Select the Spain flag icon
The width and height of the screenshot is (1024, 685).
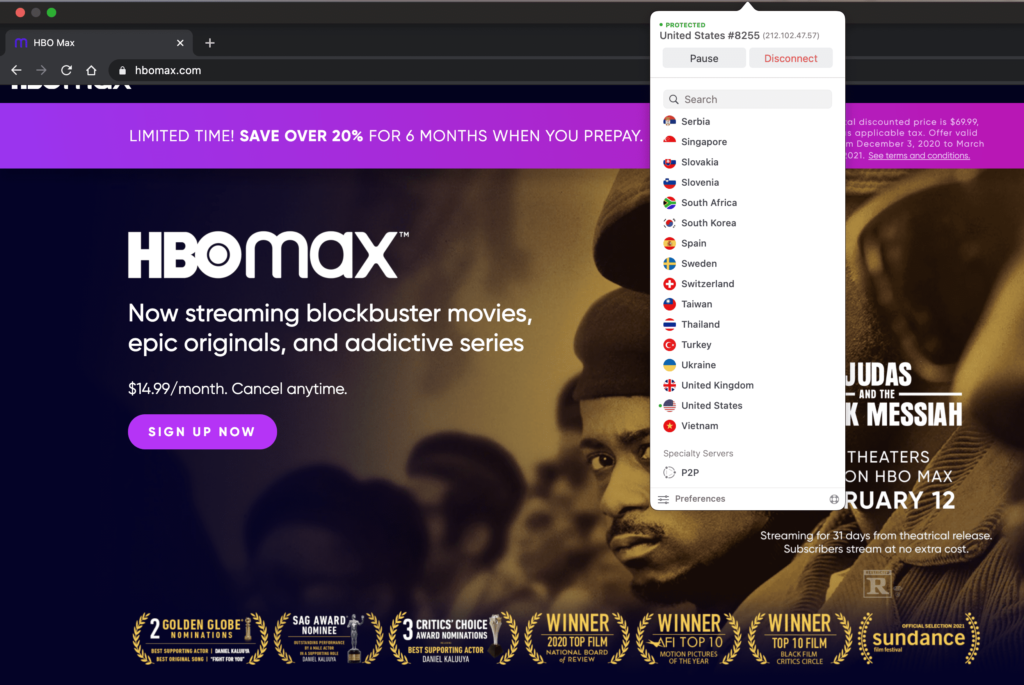click(x=669, y=243)
